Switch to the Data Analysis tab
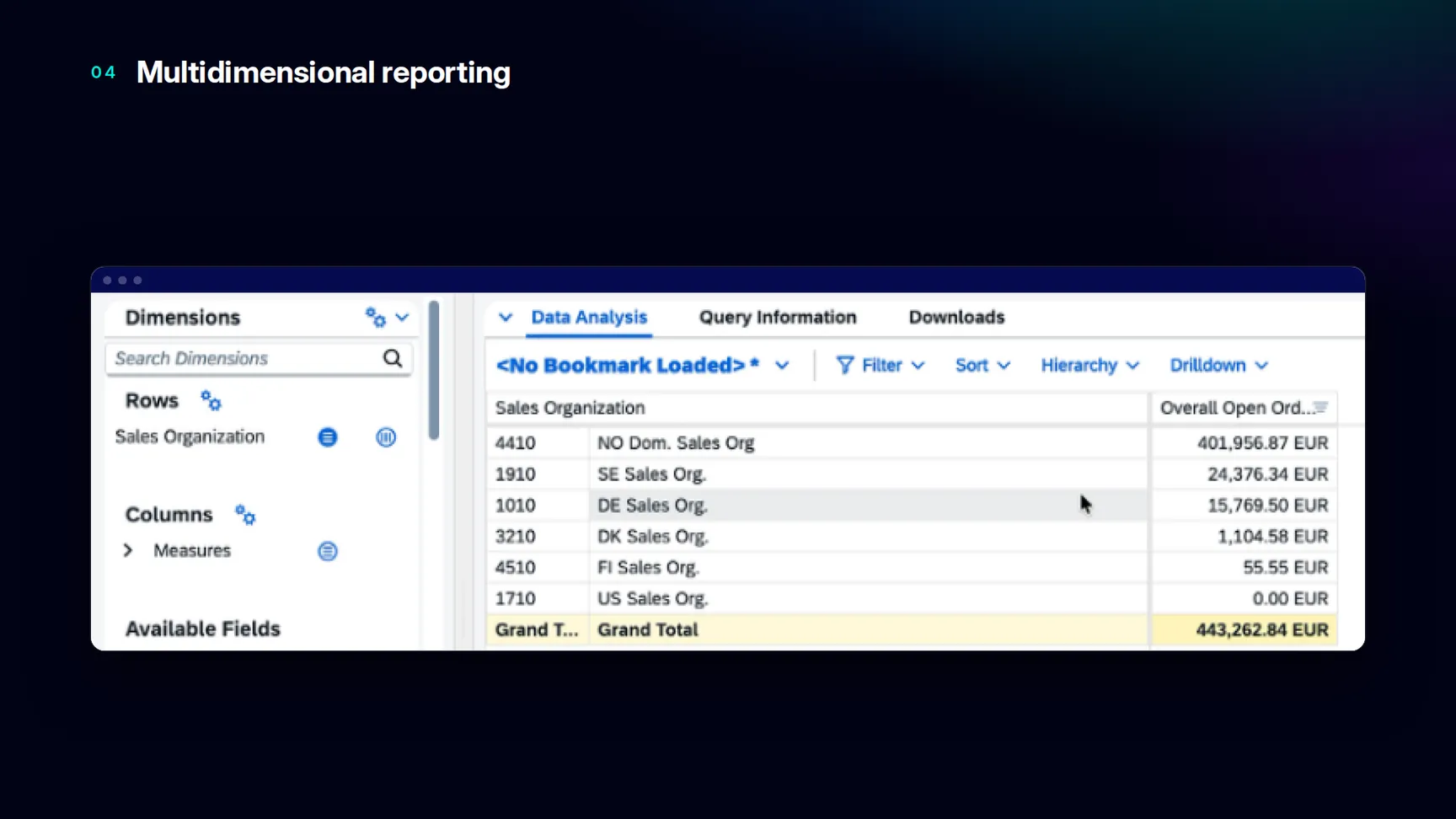 coord(589,318)
